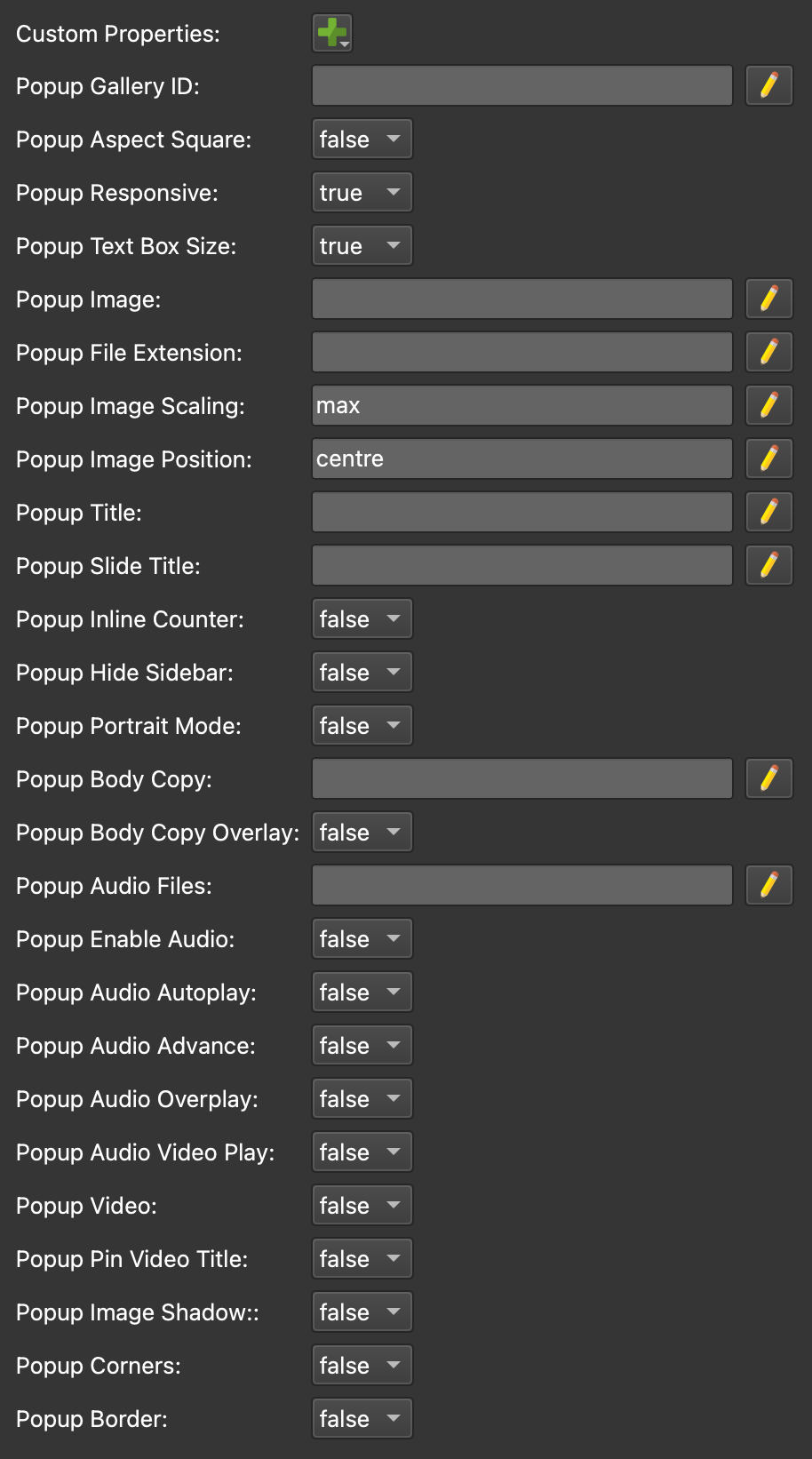Open Popup Corners dropdown
Viewport: 812px width, 1459px height.
362,1366
